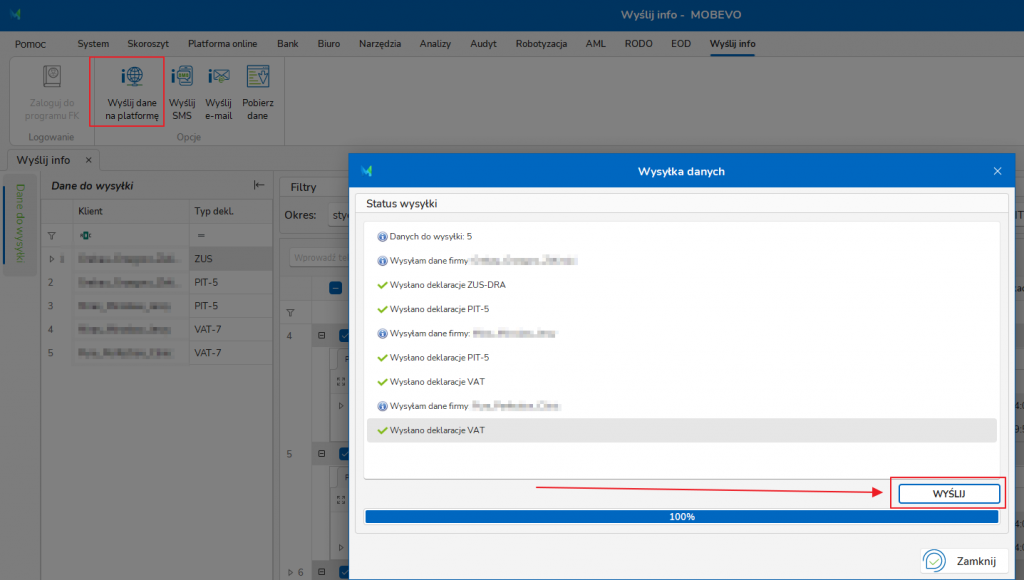
Task: Select the ZUS cell in row 1
Action: click(x=231, y=259)
